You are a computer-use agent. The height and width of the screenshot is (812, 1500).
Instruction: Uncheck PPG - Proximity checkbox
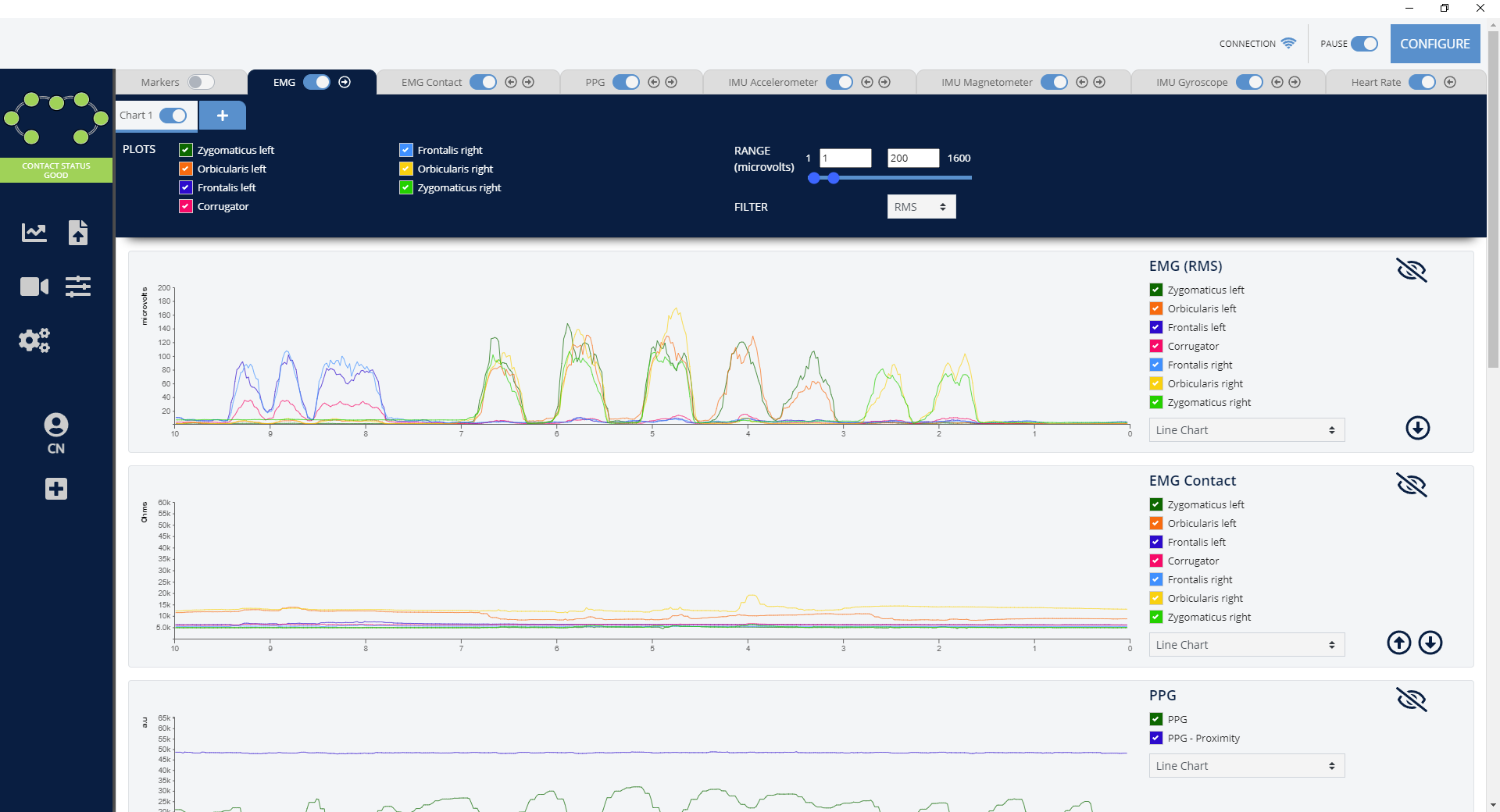tap(1156, 738)
